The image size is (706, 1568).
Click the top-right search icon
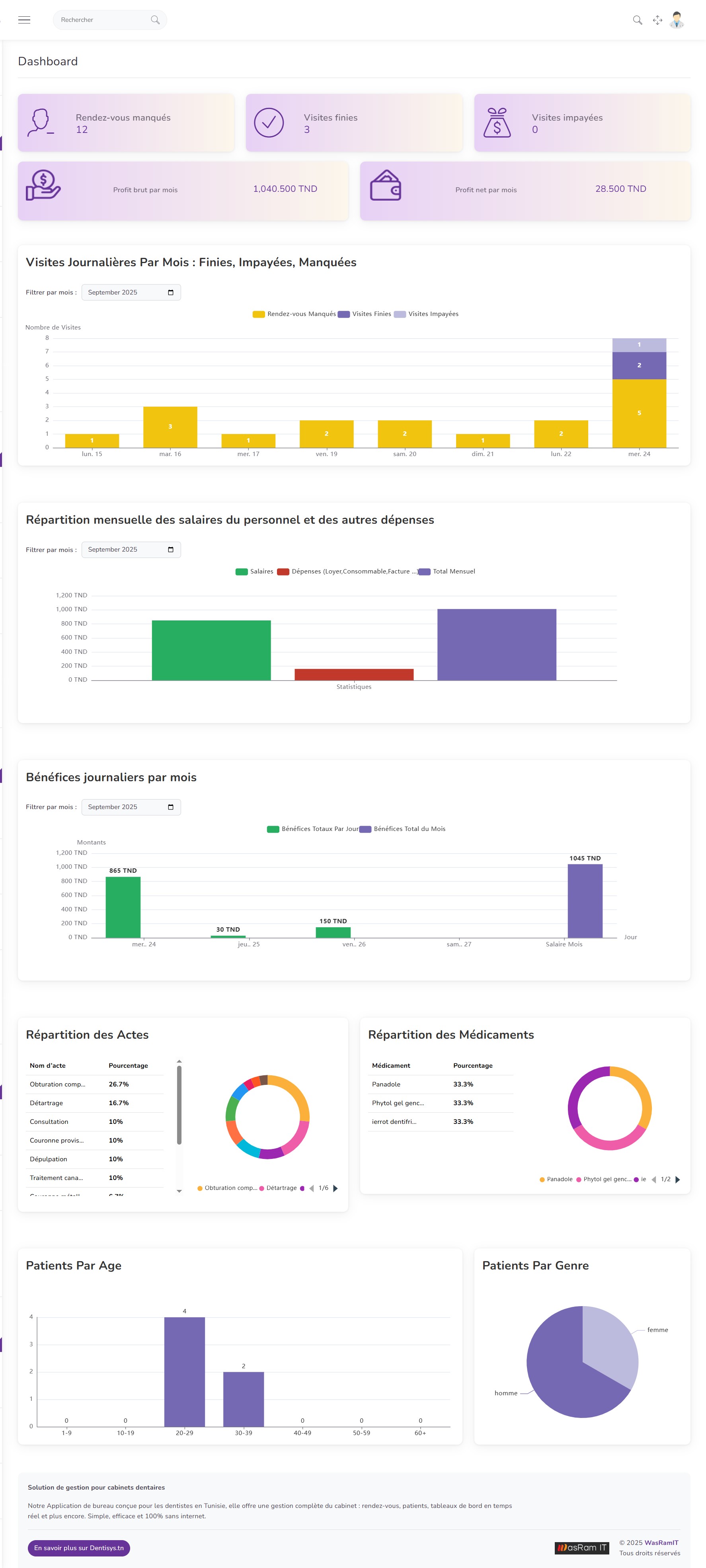(x=637, y=20)
